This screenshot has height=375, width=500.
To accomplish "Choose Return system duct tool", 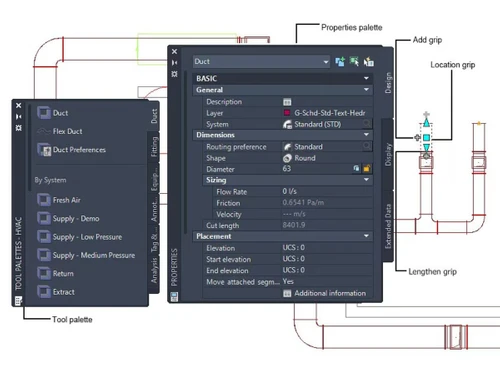I will tap(55, 273).
